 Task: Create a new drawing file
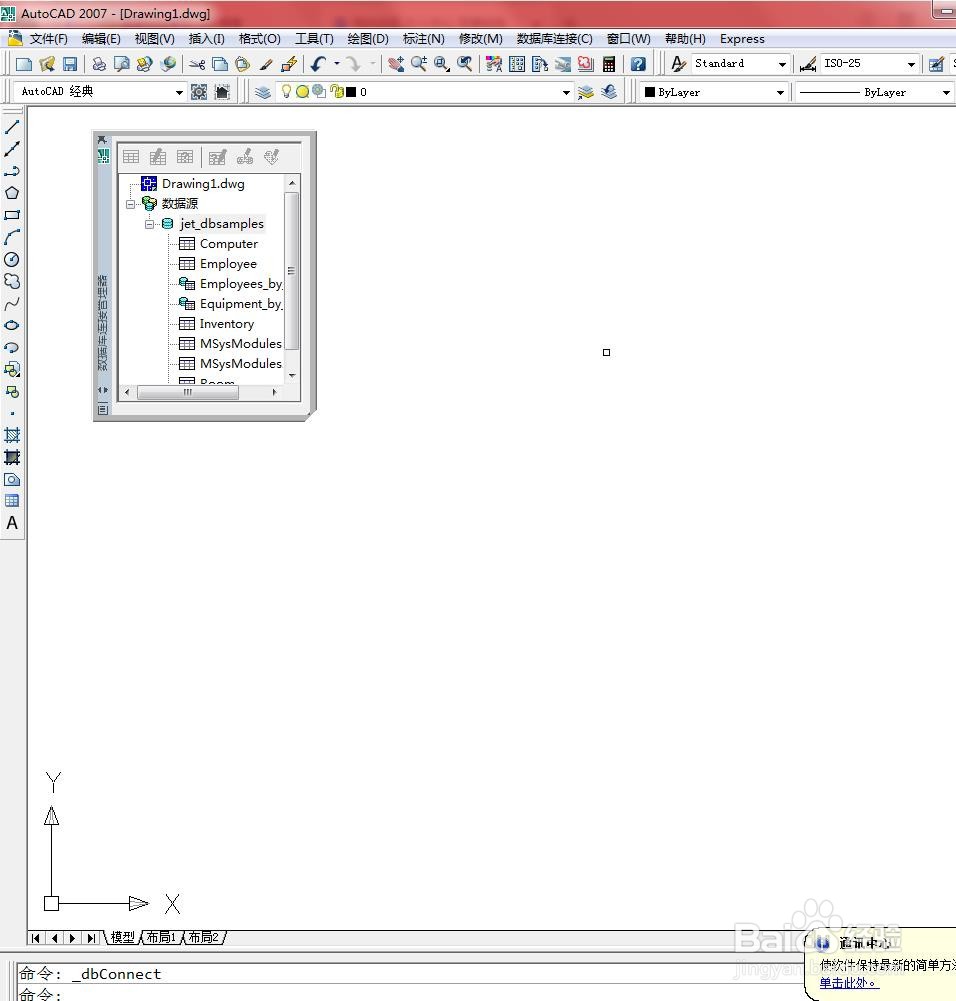click(x=24, y=64)
